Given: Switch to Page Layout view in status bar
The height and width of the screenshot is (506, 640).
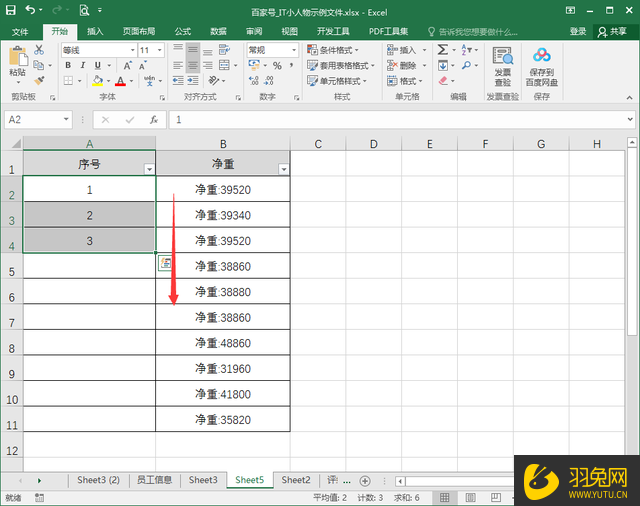Looking at the screenshot, I should [470, 497].
